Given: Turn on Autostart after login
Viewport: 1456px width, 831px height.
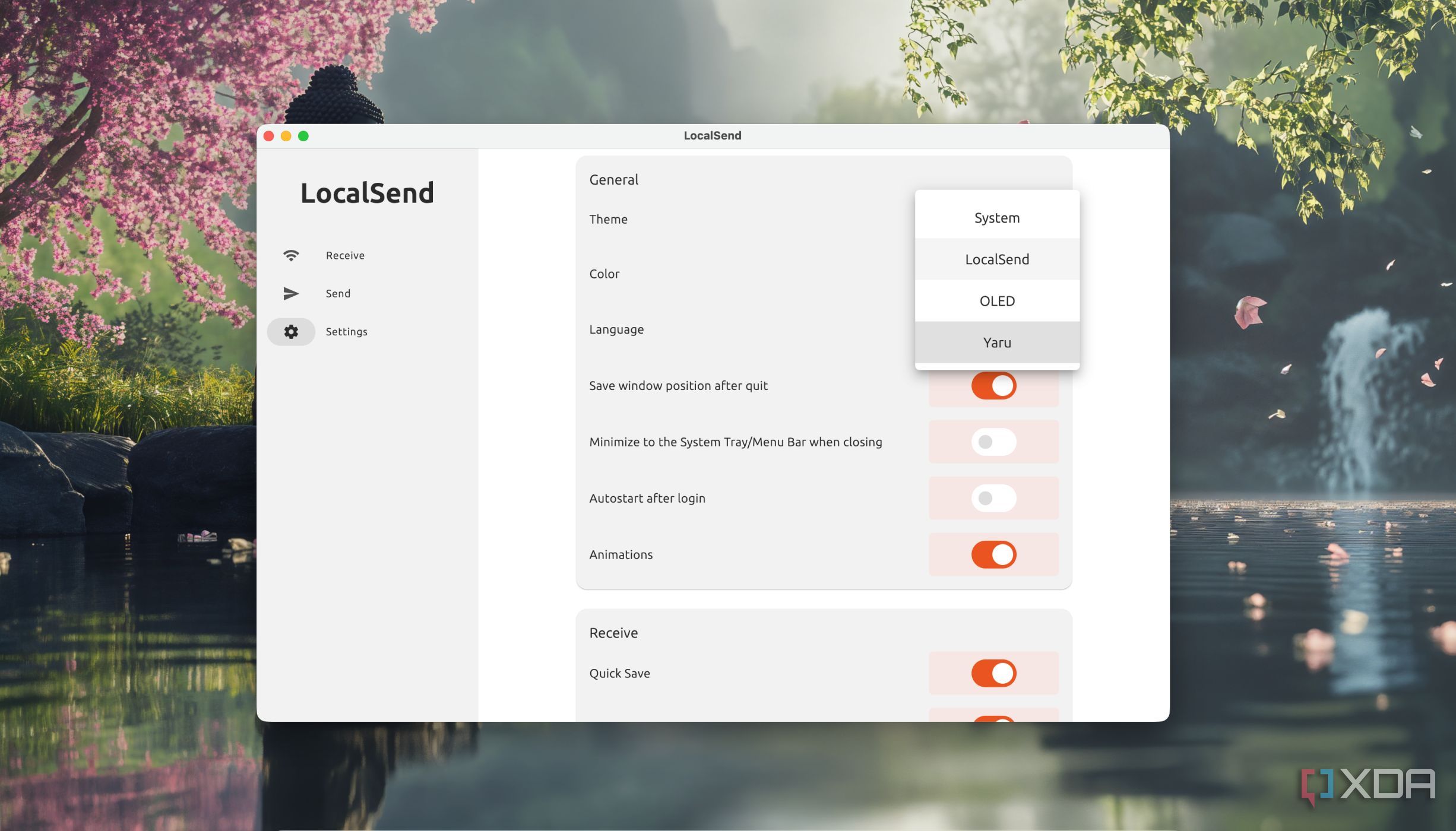Looking at the screenshot, I should (993, 498).
